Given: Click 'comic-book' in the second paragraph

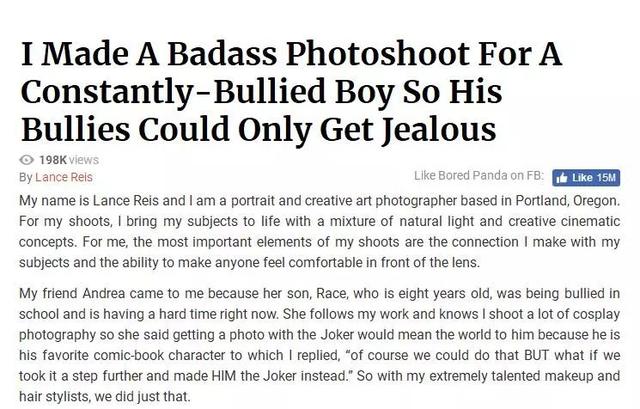Looking at the screenshot, I should pyautogui.click(x=129, y=355).
